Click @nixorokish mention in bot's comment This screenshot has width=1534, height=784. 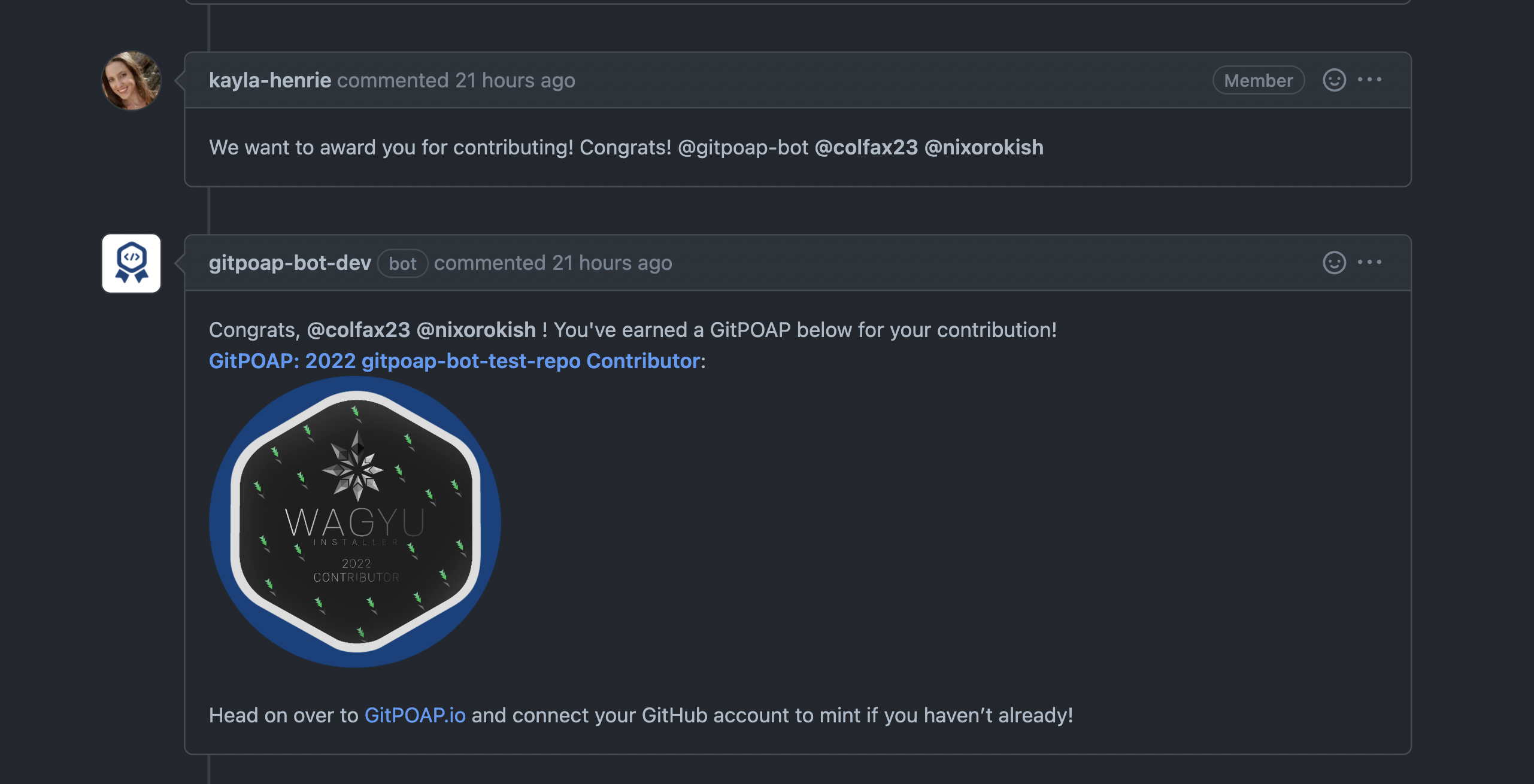click(x=476, y=330)
